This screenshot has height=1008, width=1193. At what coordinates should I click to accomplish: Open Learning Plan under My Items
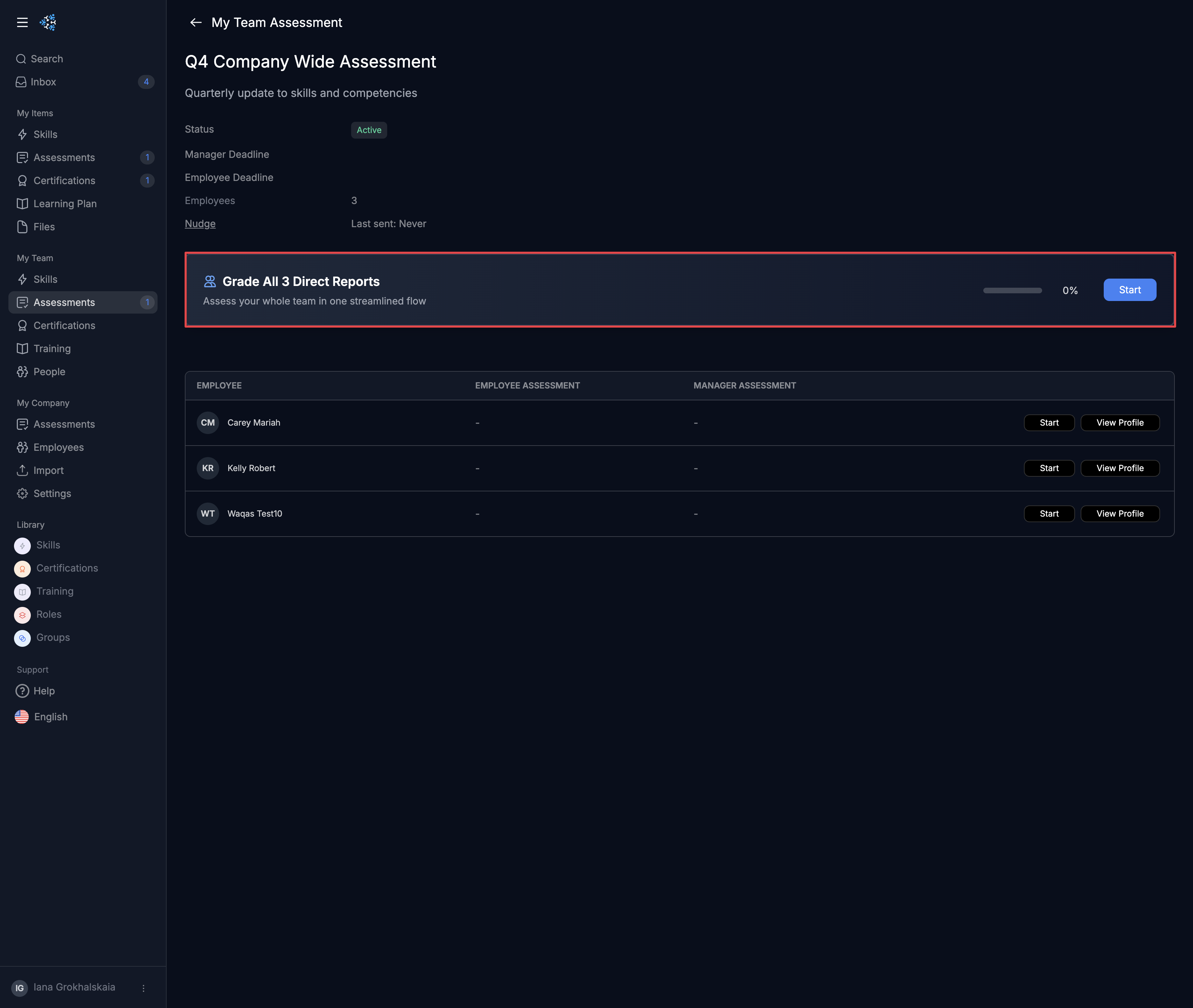pyautogui.click(x=65, y=203)
